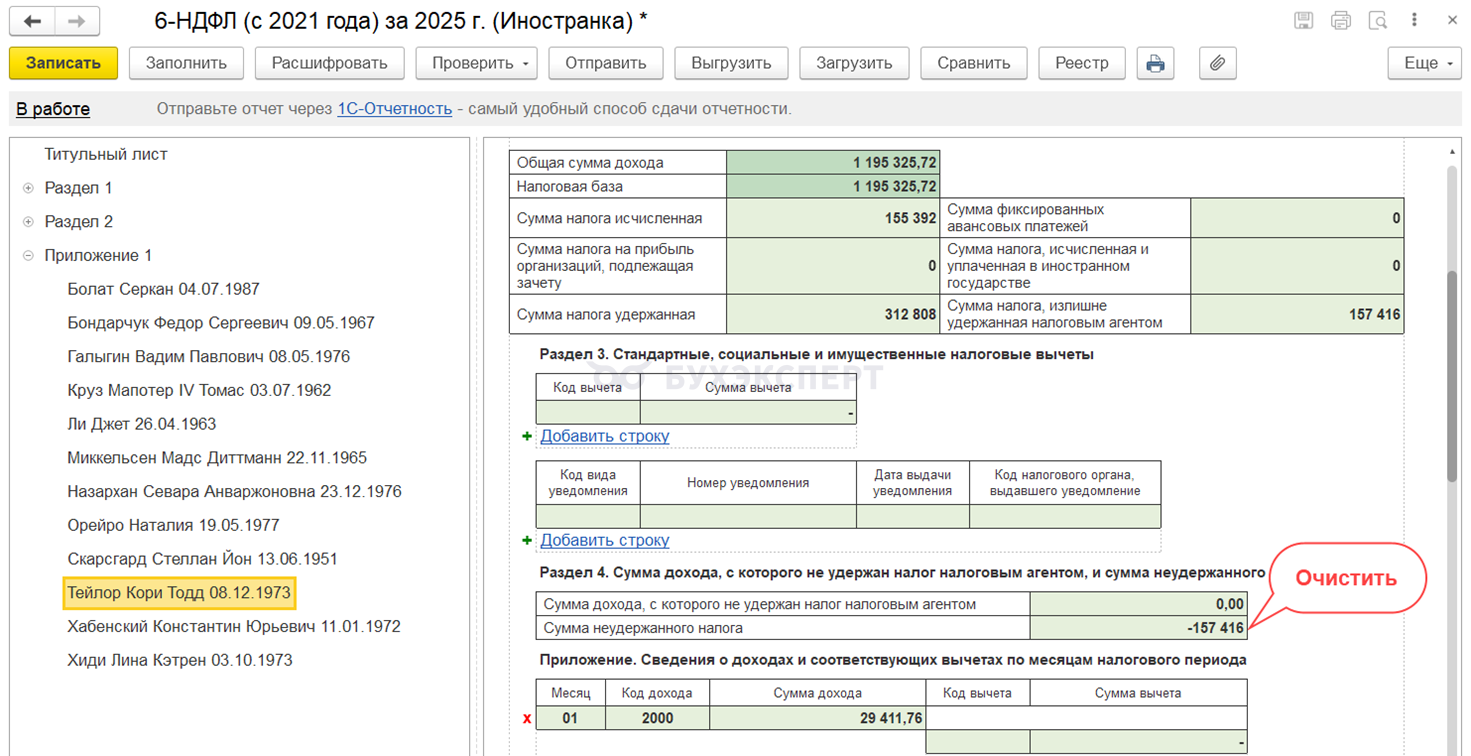Screen dimensions: 1471x756
Task: Click the print icon in title bar
Action: coord(1341,21)
